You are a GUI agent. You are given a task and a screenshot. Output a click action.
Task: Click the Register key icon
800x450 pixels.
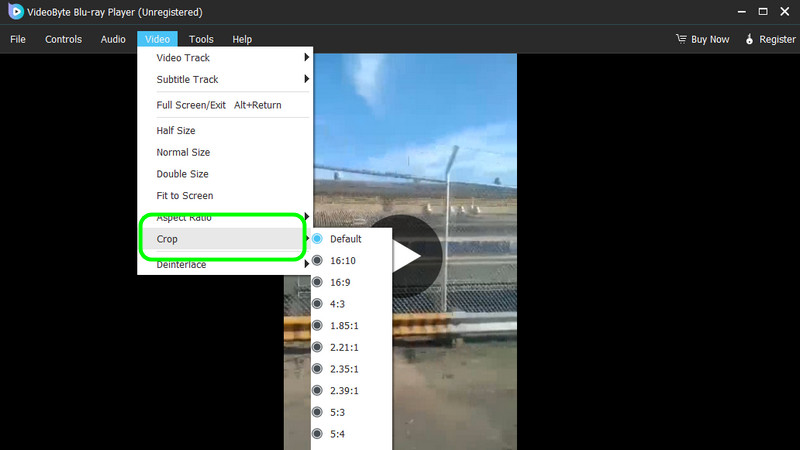[749, 39]
